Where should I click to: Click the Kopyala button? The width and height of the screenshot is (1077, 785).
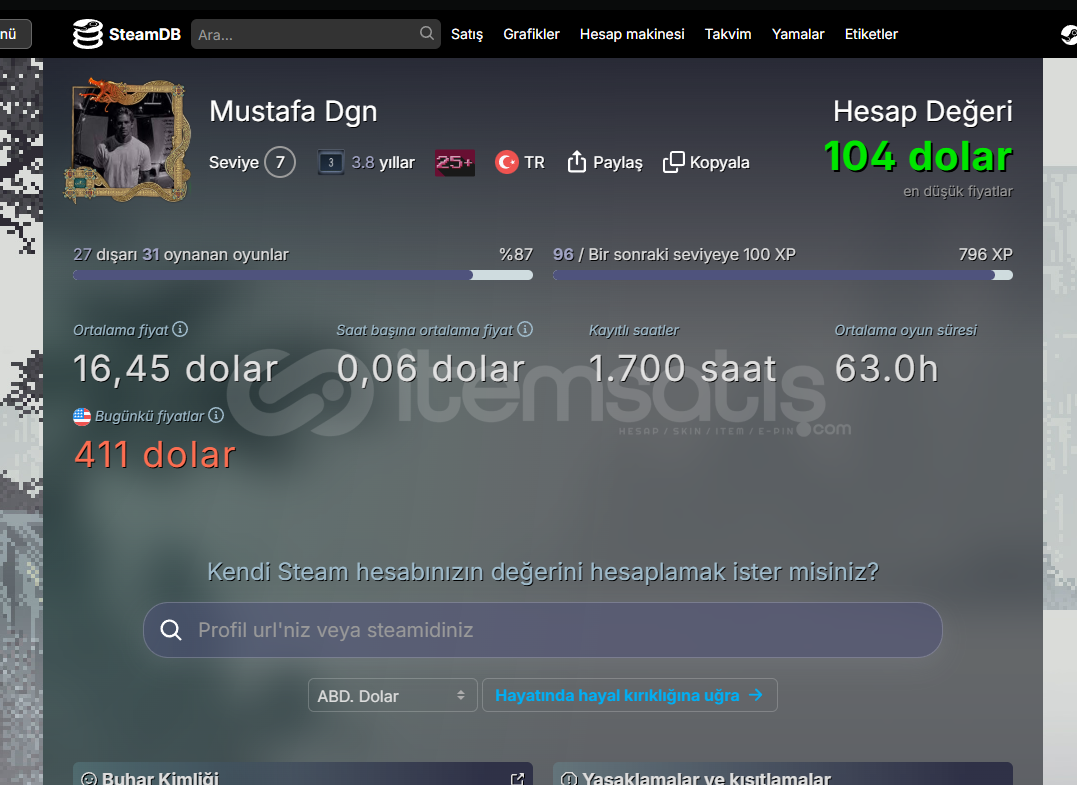(x=706, y=162)
